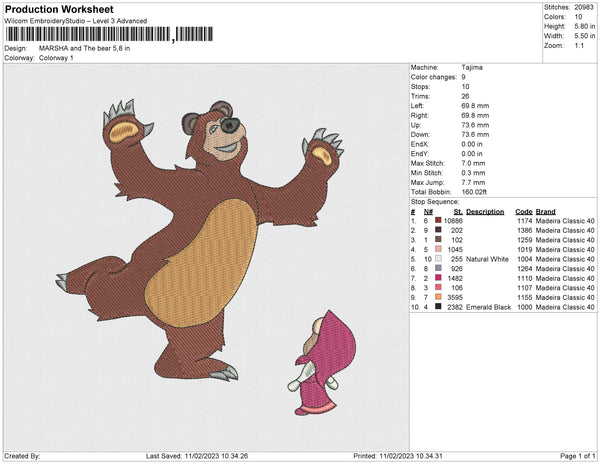Click the Emerald Black description text
600x464 pixels.
click(488, 307)
